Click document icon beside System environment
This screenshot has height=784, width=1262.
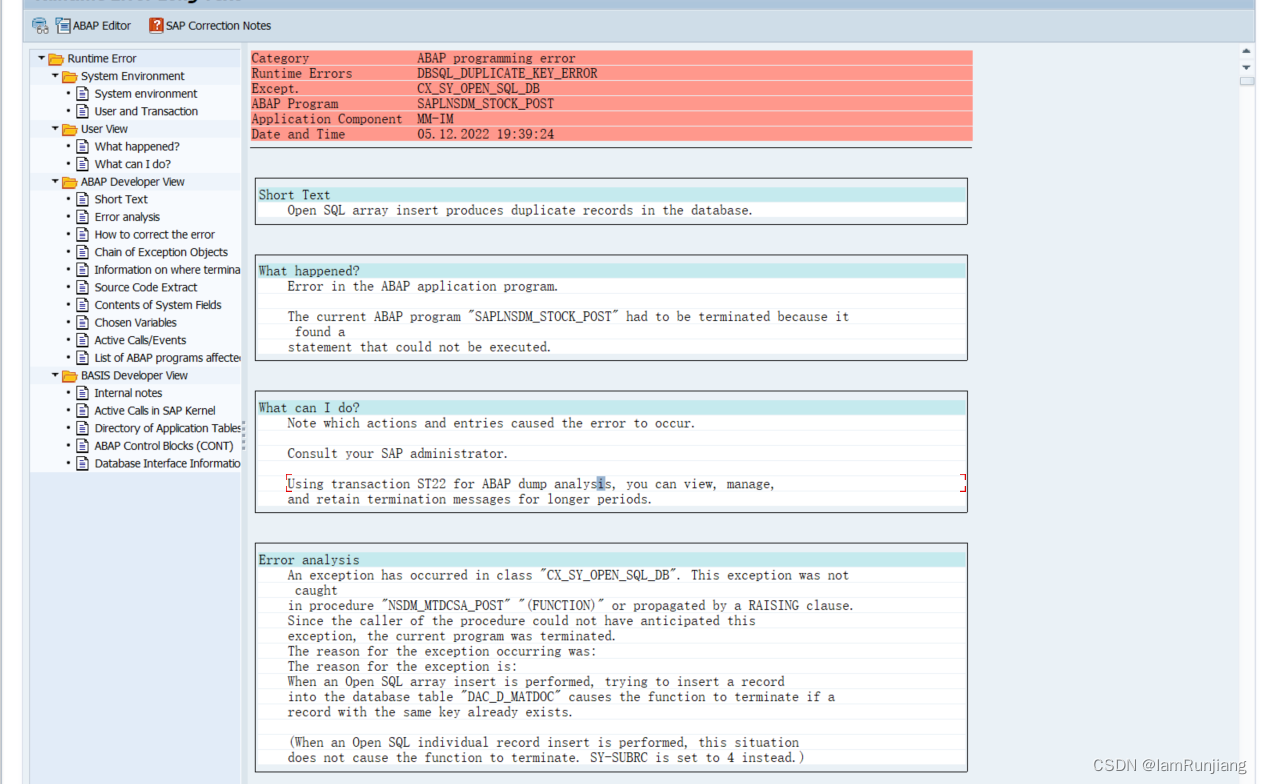(x=83, y=94)
